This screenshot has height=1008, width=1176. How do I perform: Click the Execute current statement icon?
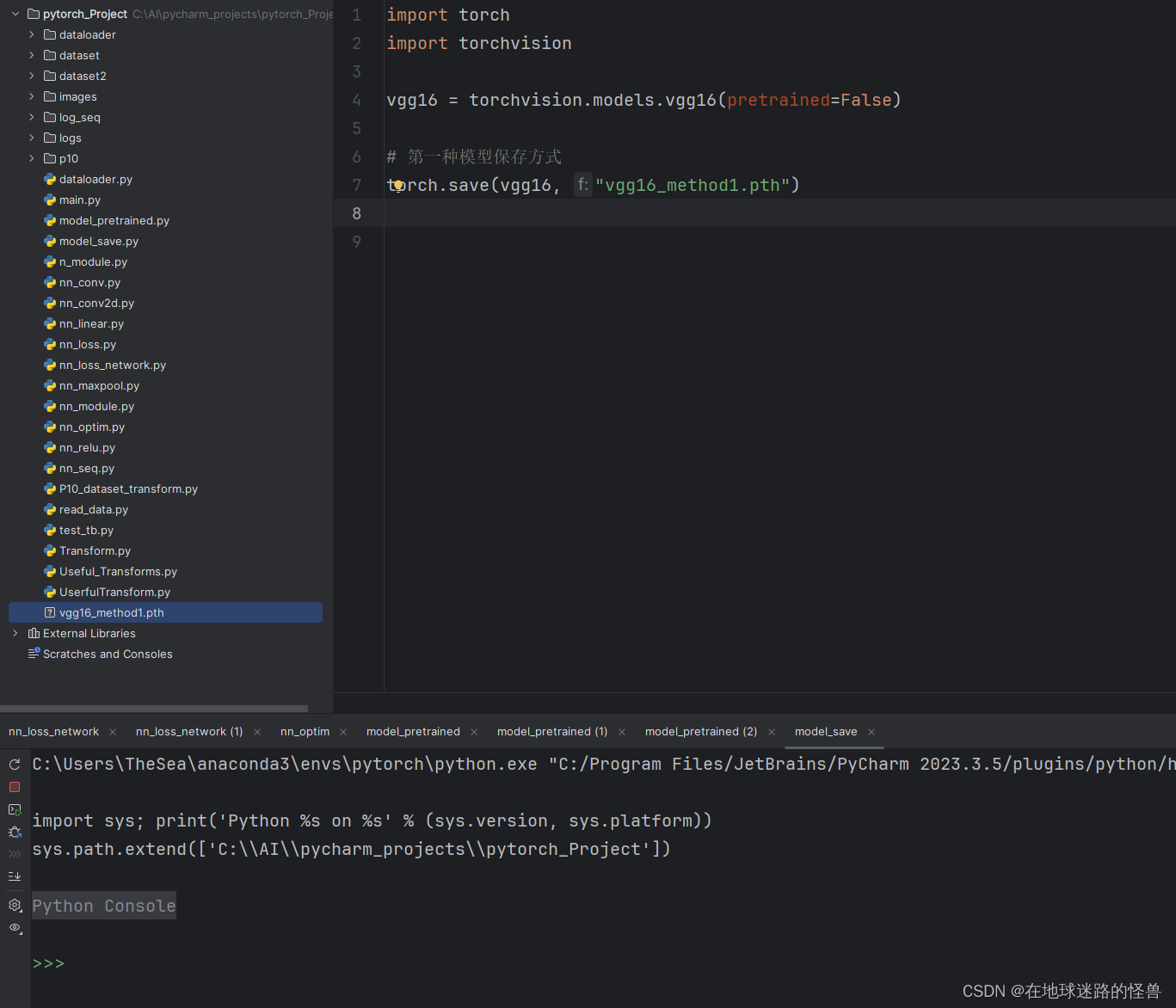point(15,810)
